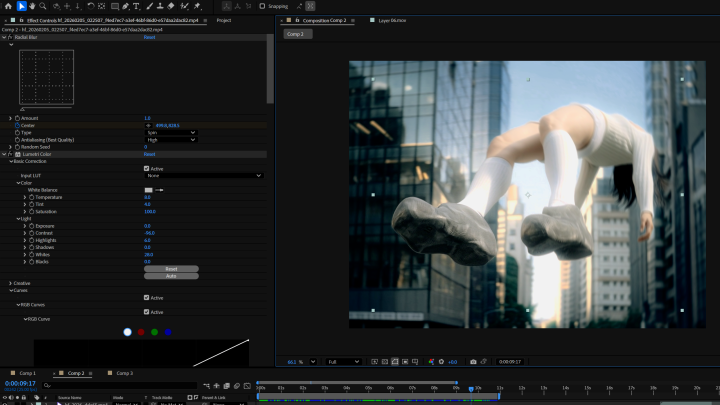Click the snapshot camera icon in viewer

pyautogui.click(x=473, y=361)
